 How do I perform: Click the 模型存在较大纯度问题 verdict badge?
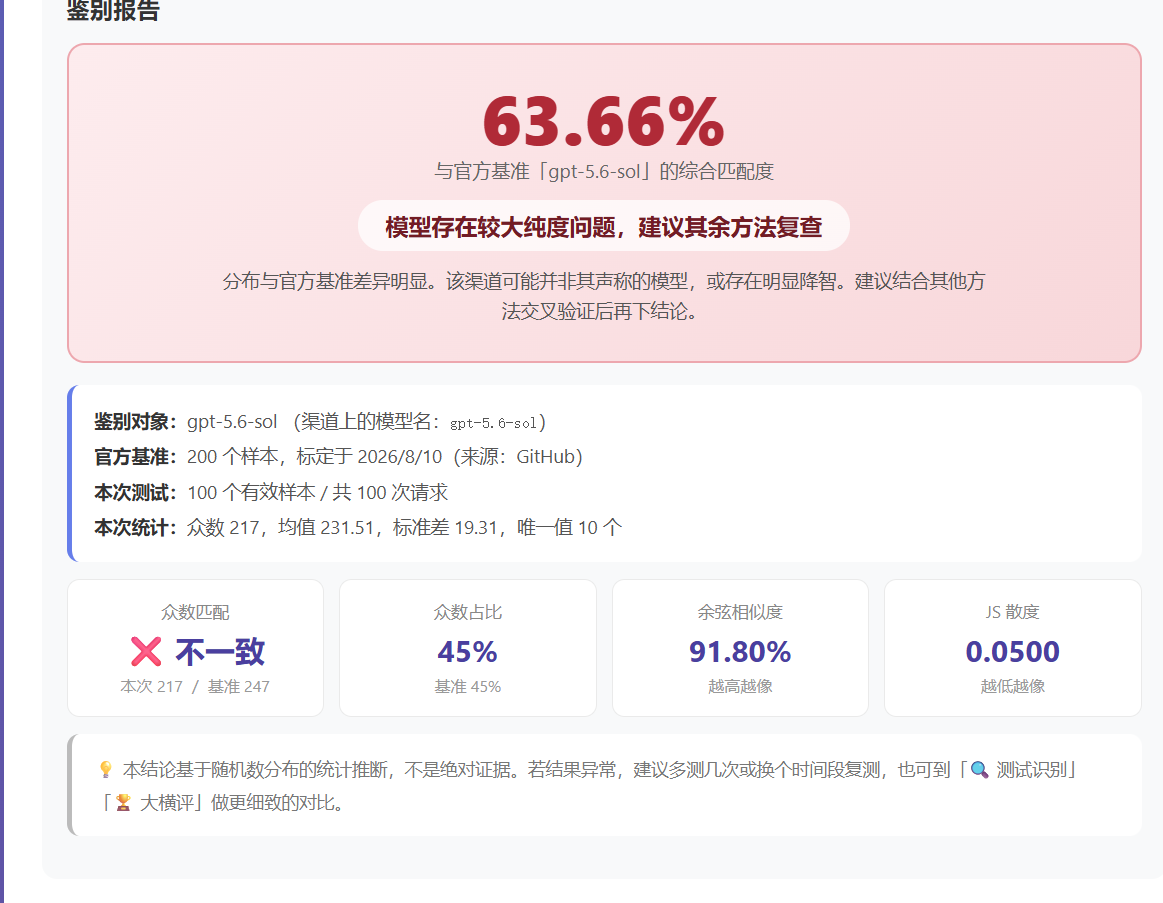click(x=604, y=226)
